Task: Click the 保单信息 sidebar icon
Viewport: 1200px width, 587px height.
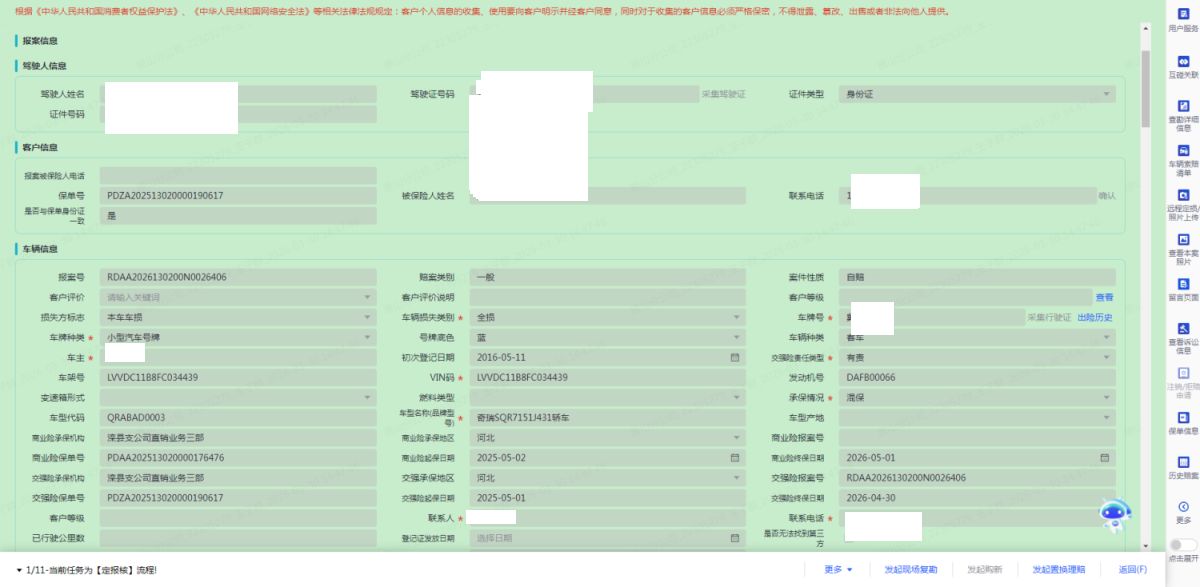Action: pos(1183,422)
